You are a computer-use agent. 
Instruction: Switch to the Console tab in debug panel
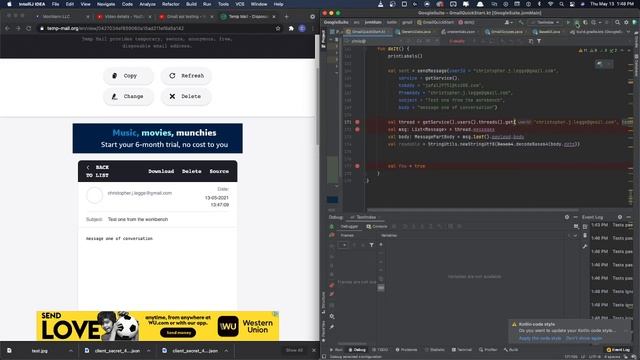[376, 227]
